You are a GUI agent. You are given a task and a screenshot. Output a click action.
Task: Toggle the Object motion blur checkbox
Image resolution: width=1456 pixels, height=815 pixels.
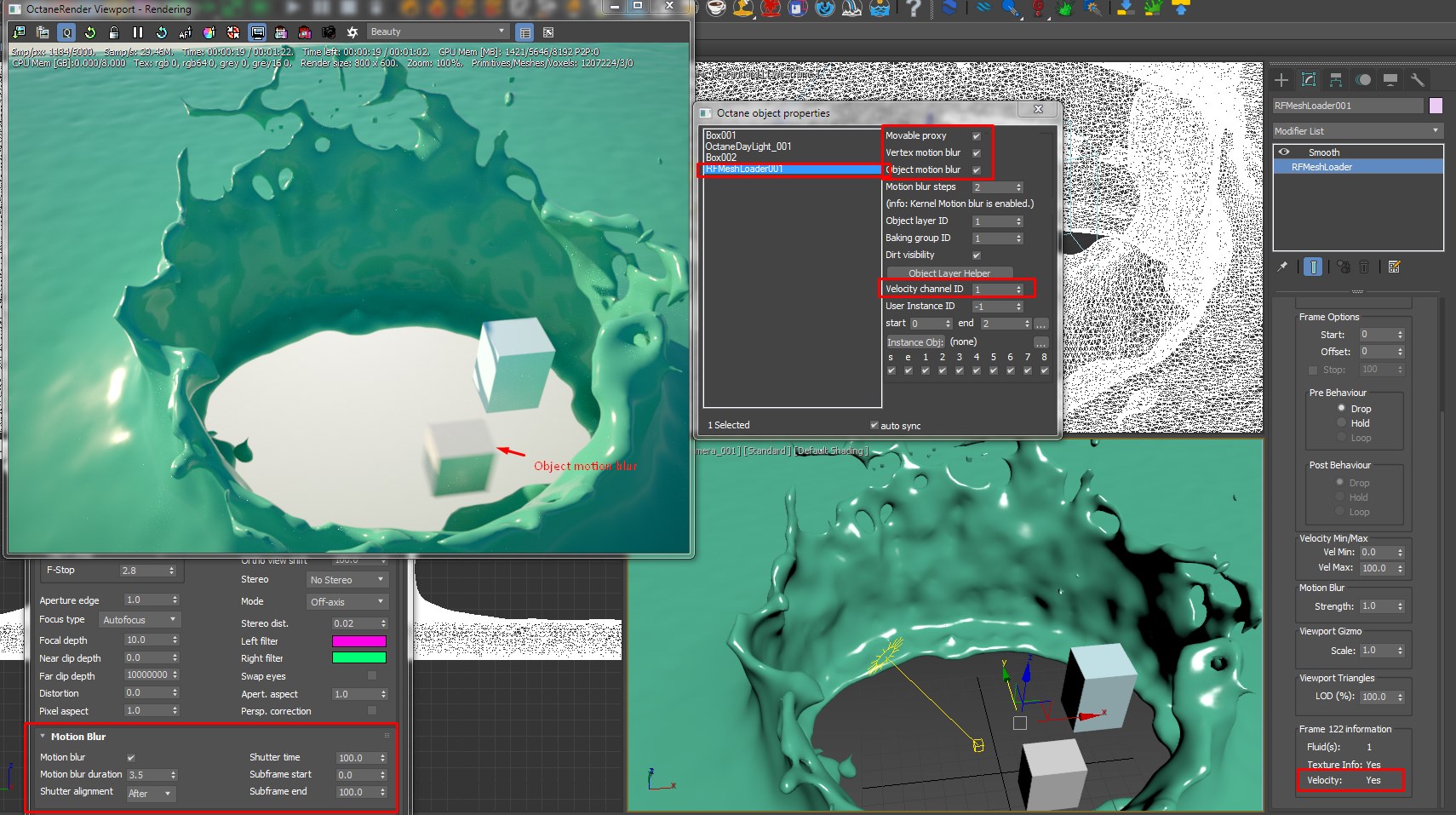click(977, 170)
